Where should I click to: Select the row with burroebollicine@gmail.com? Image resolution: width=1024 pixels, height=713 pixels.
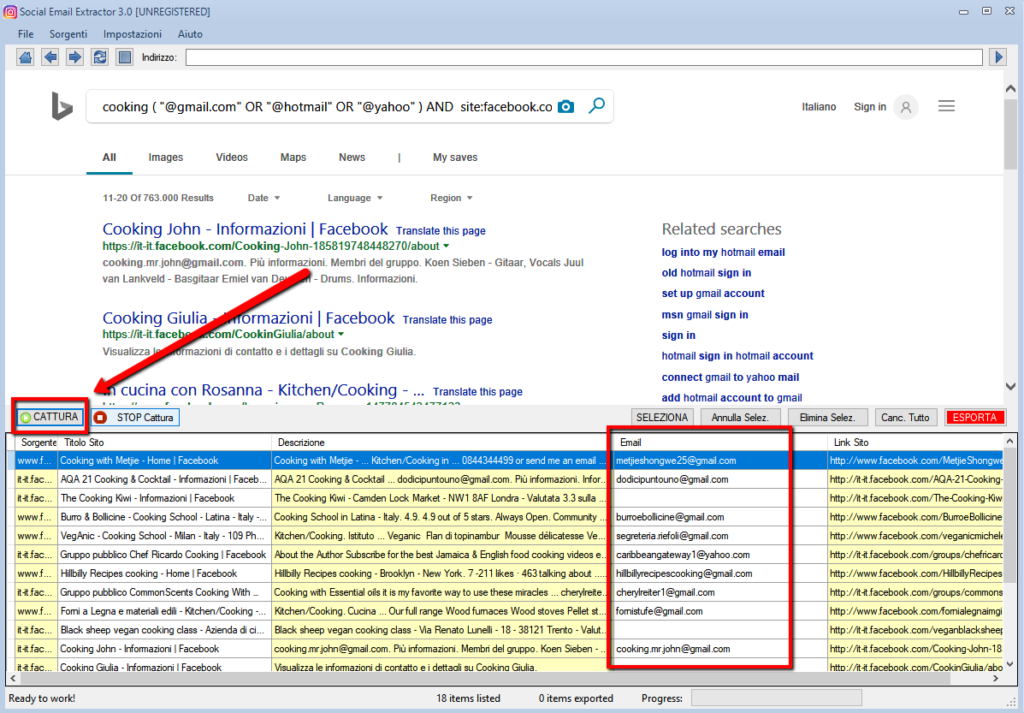point(509,517)
